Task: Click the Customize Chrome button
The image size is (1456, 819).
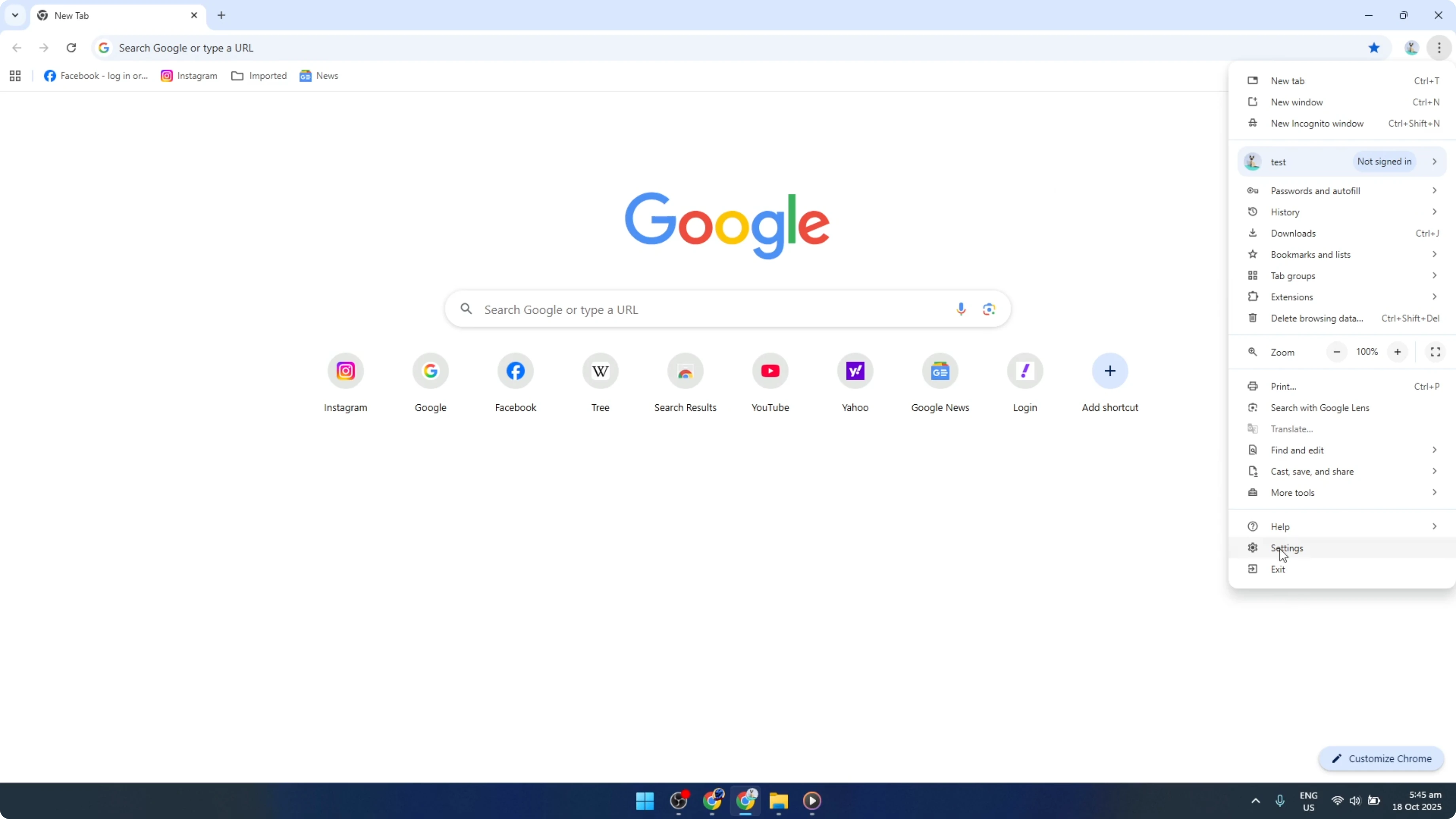Action: tap(1381, 758)
